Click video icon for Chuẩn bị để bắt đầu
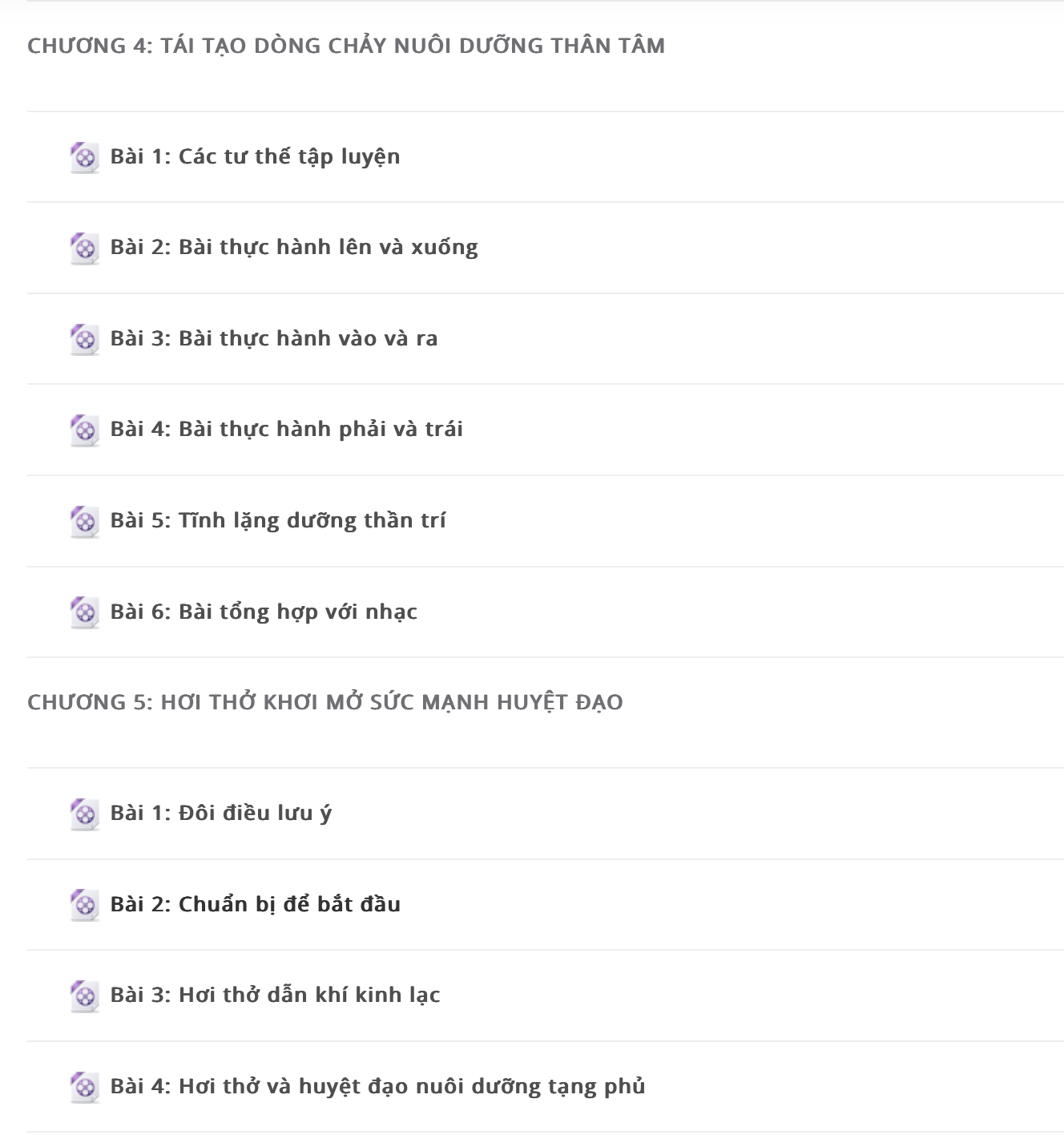The width and height of the screenshot is (1064, 1135). point(84,905)
